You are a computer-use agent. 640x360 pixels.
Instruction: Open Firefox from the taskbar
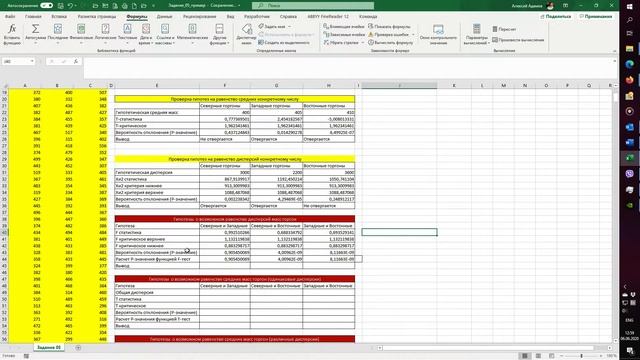[x=629, y=80]
